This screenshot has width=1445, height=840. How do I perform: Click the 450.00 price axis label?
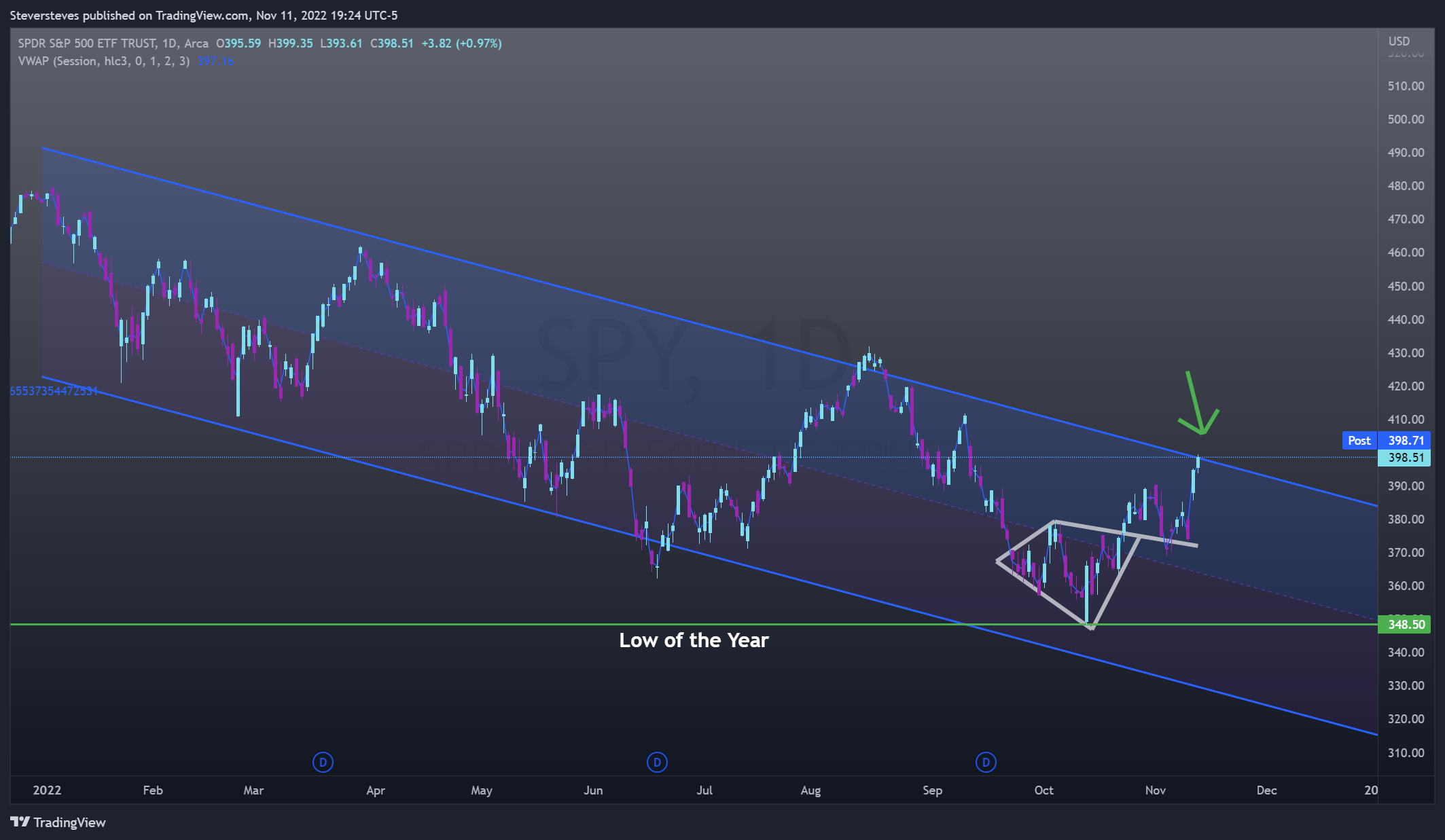(1406, 287)
